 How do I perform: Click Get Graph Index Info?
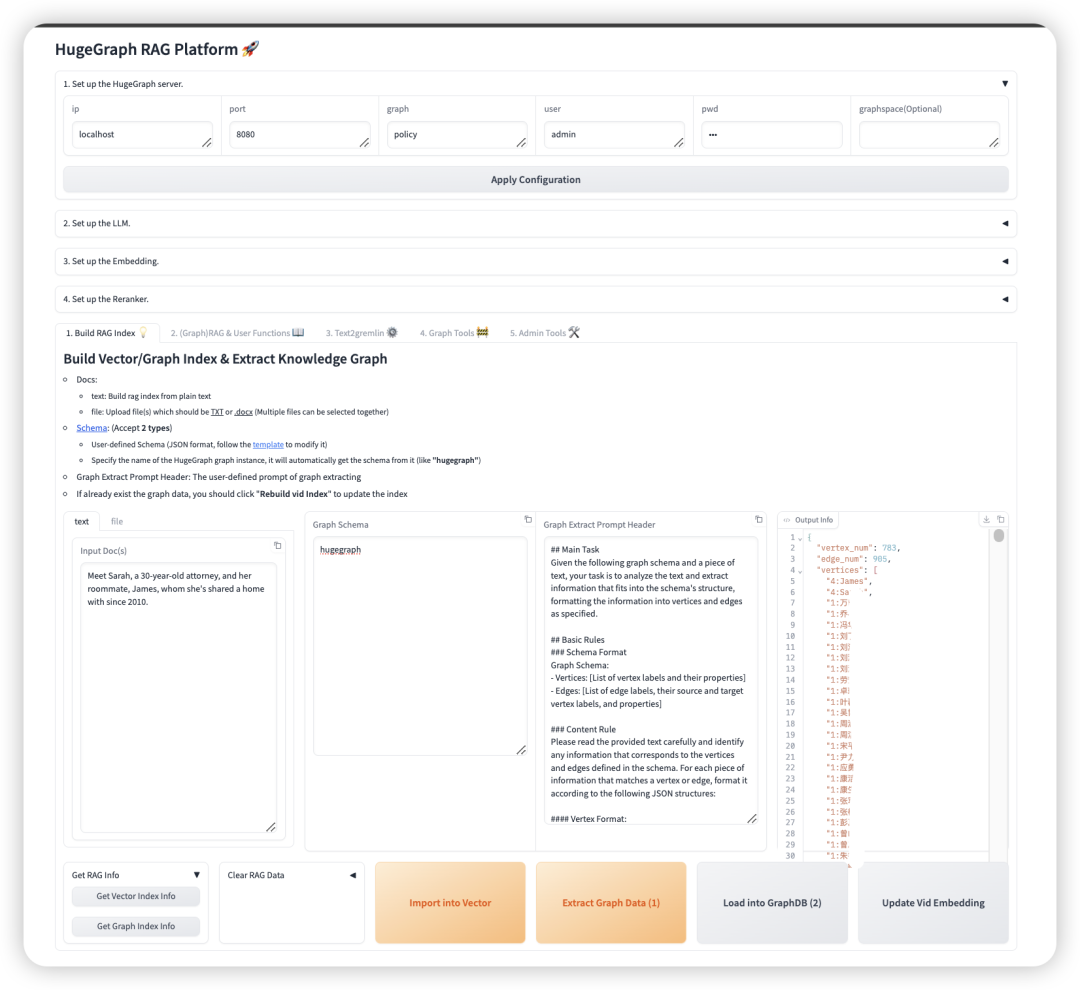click(136, 927)
